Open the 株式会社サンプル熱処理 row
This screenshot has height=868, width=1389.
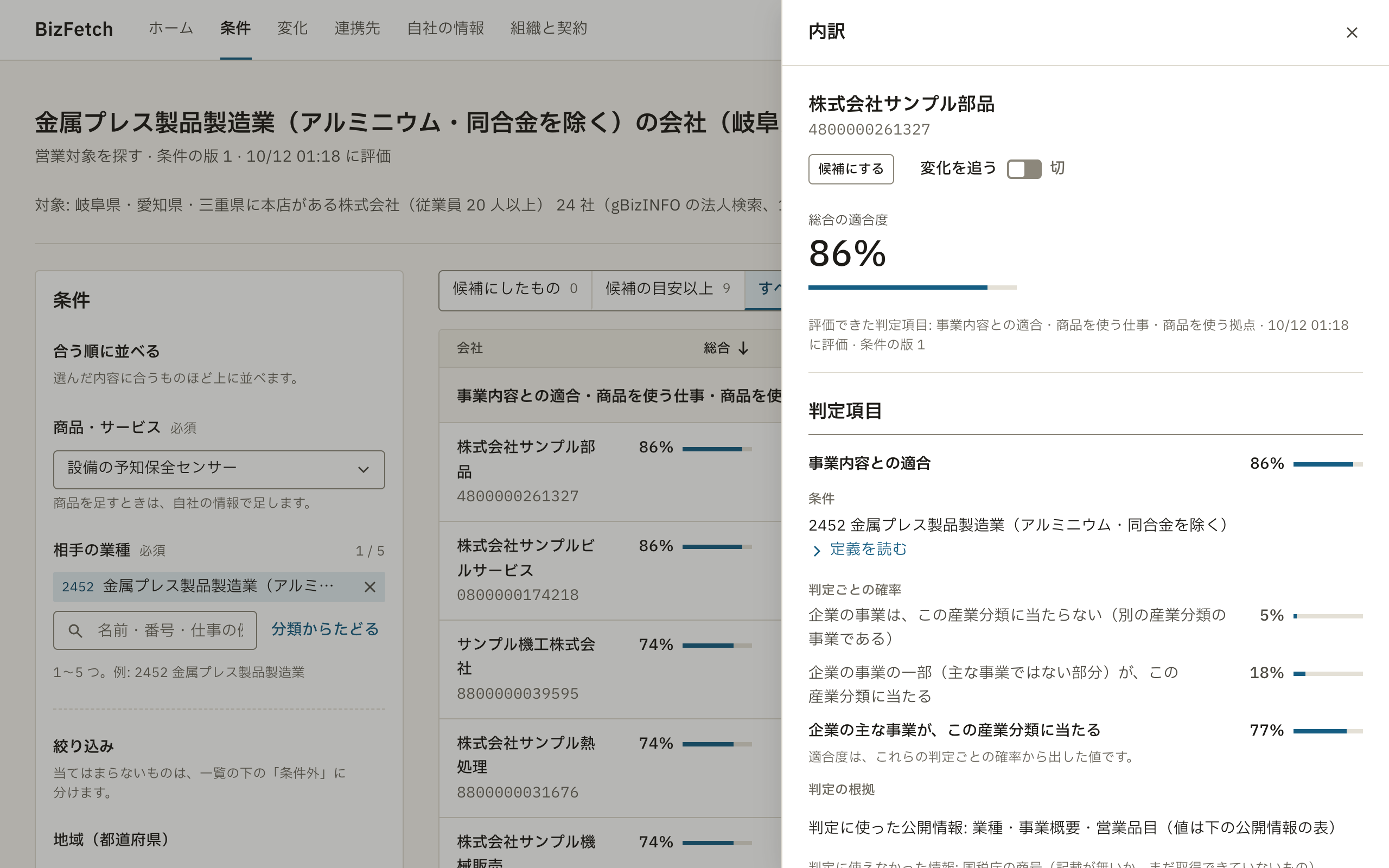pyautogui.click(x=609, y=768)
